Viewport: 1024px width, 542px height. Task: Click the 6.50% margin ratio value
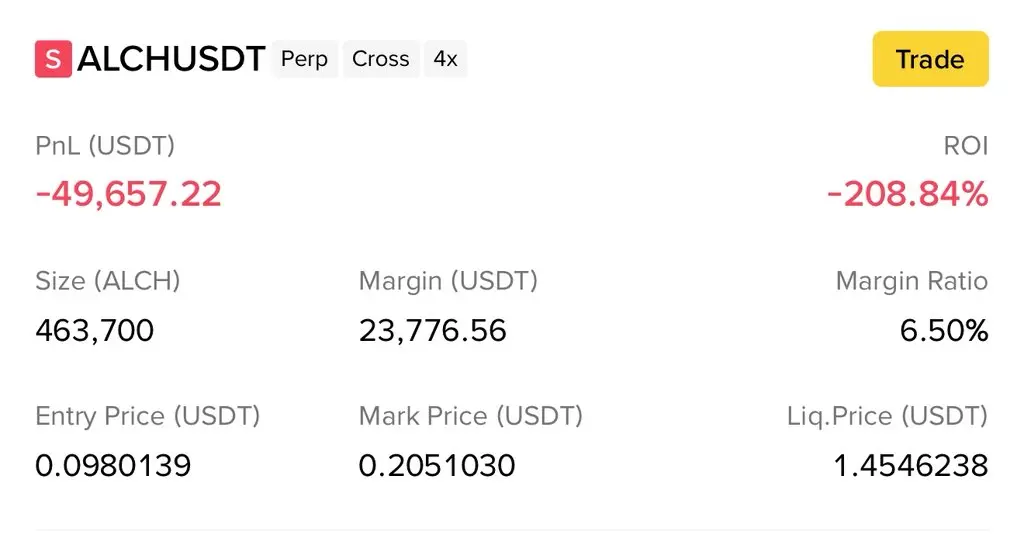coord(944,329)
